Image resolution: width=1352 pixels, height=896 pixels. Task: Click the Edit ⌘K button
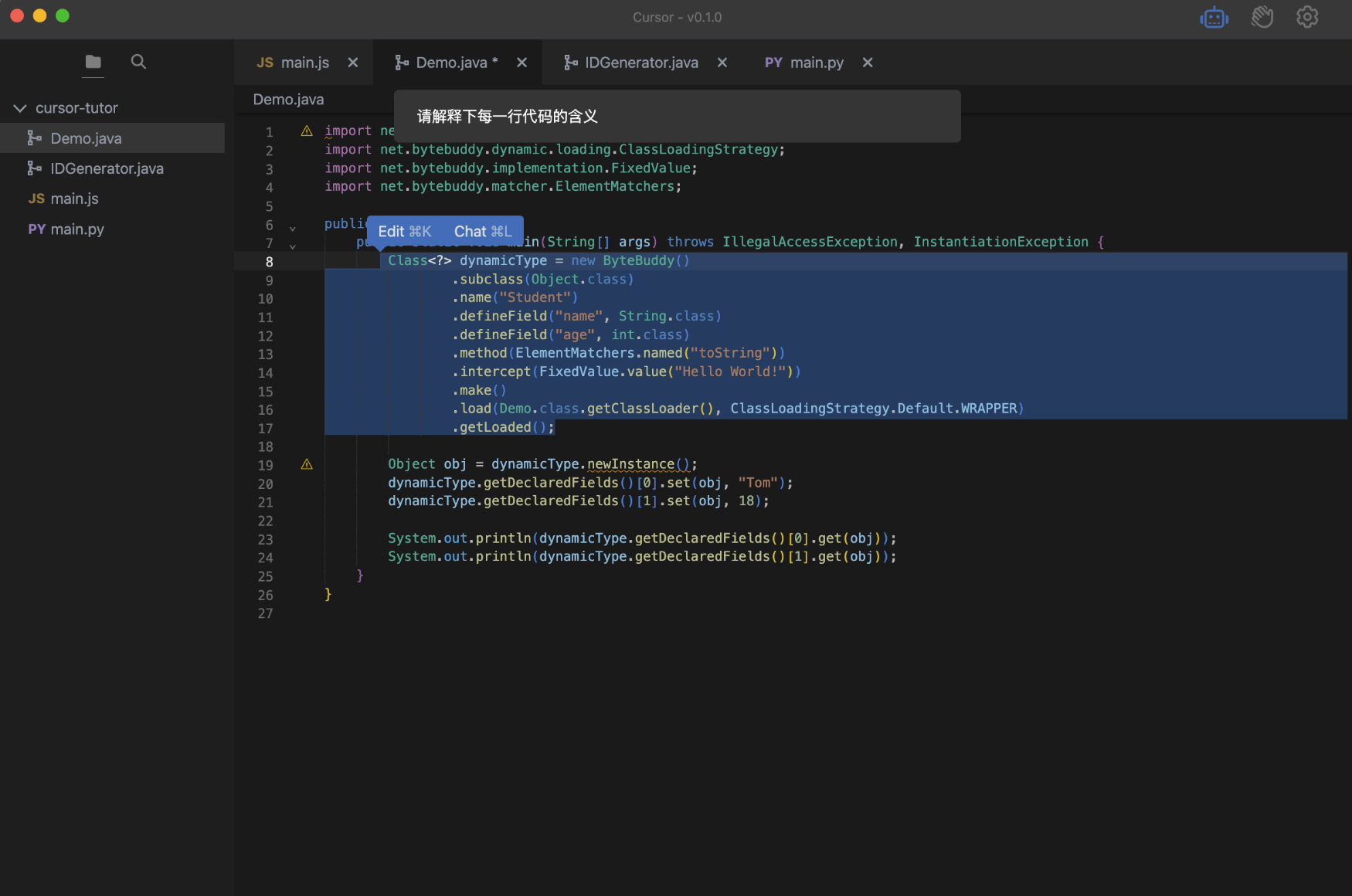405,231
